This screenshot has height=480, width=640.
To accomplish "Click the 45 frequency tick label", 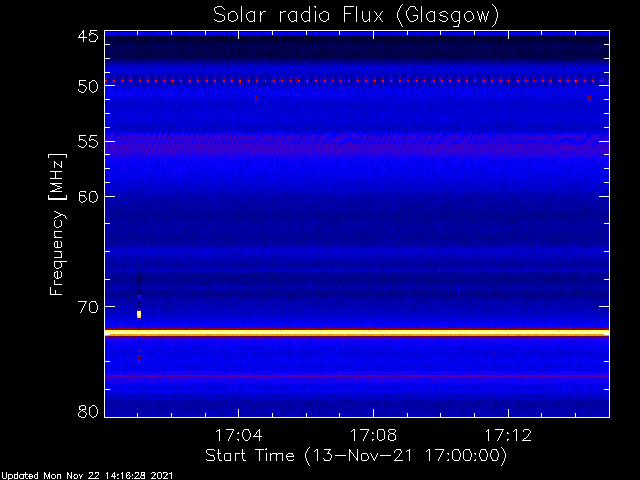I will 88,36.
